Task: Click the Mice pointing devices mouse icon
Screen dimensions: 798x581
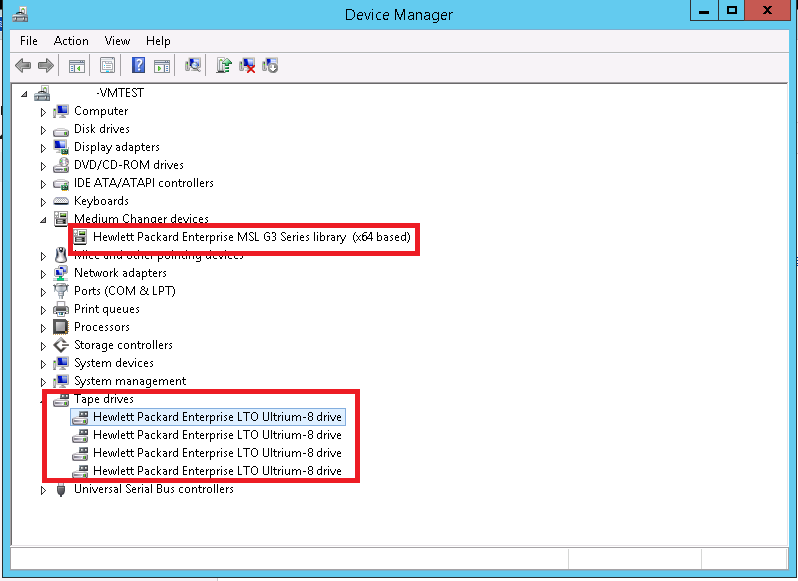Action: 61,255
